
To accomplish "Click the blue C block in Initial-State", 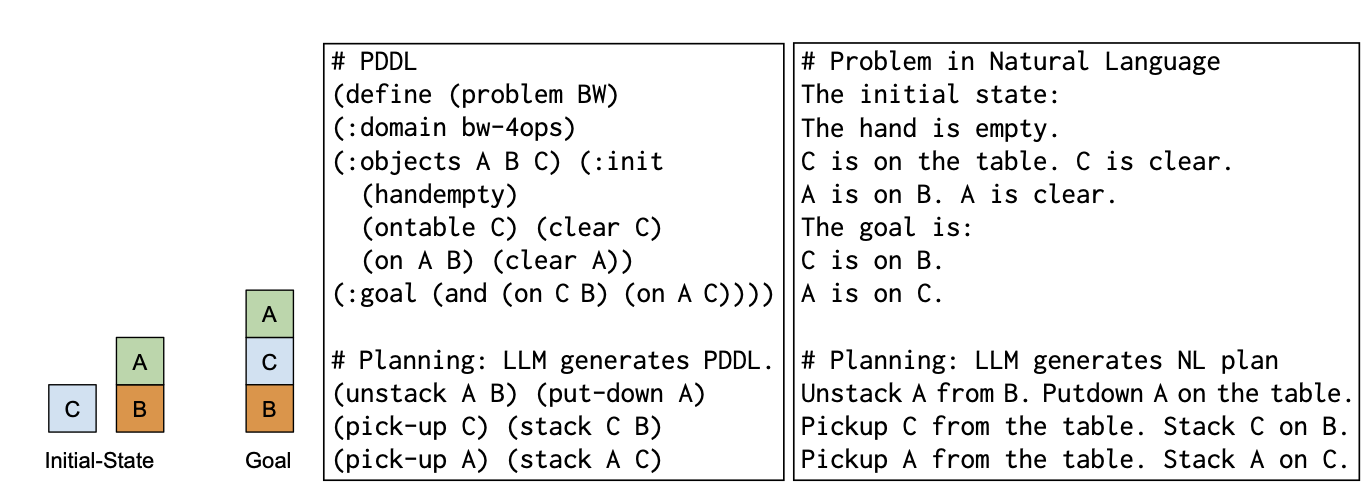I will point(72,408).
